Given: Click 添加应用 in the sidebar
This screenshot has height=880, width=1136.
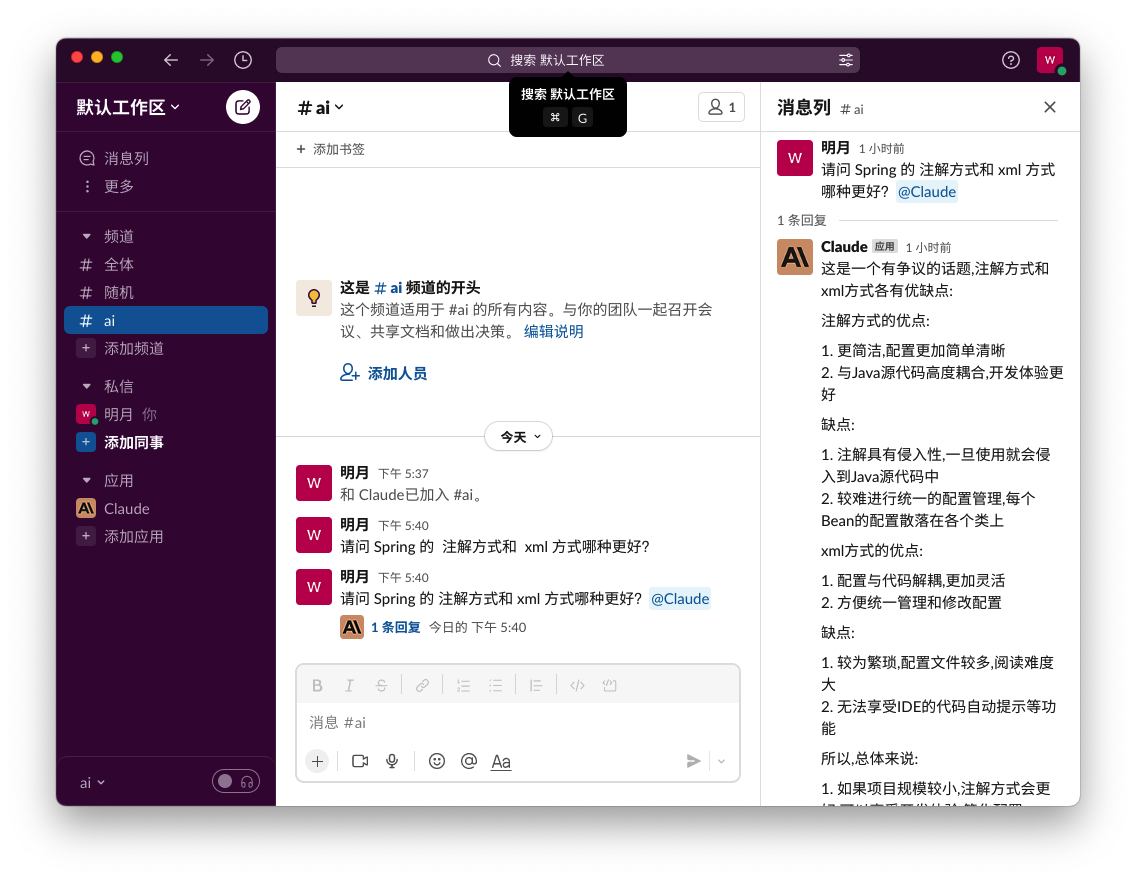Looking at the screenshot, I should (166, 537).
